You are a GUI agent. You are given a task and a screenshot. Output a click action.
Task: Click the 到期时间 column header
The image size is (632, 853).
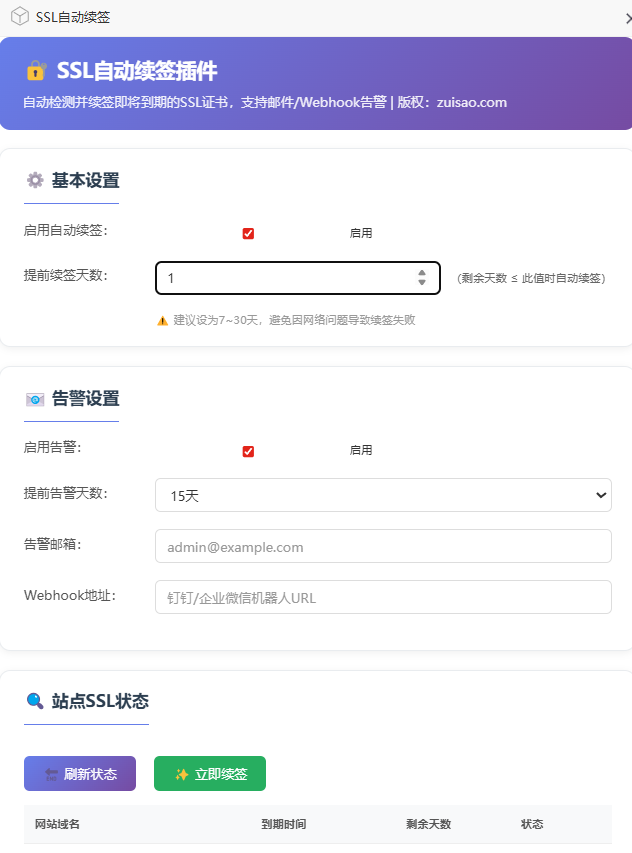coord(283,824)
